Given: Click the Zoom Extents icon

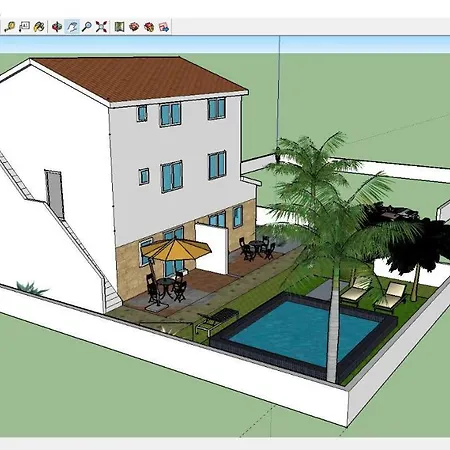Looking at the screenshot, I should pos(102,27).
